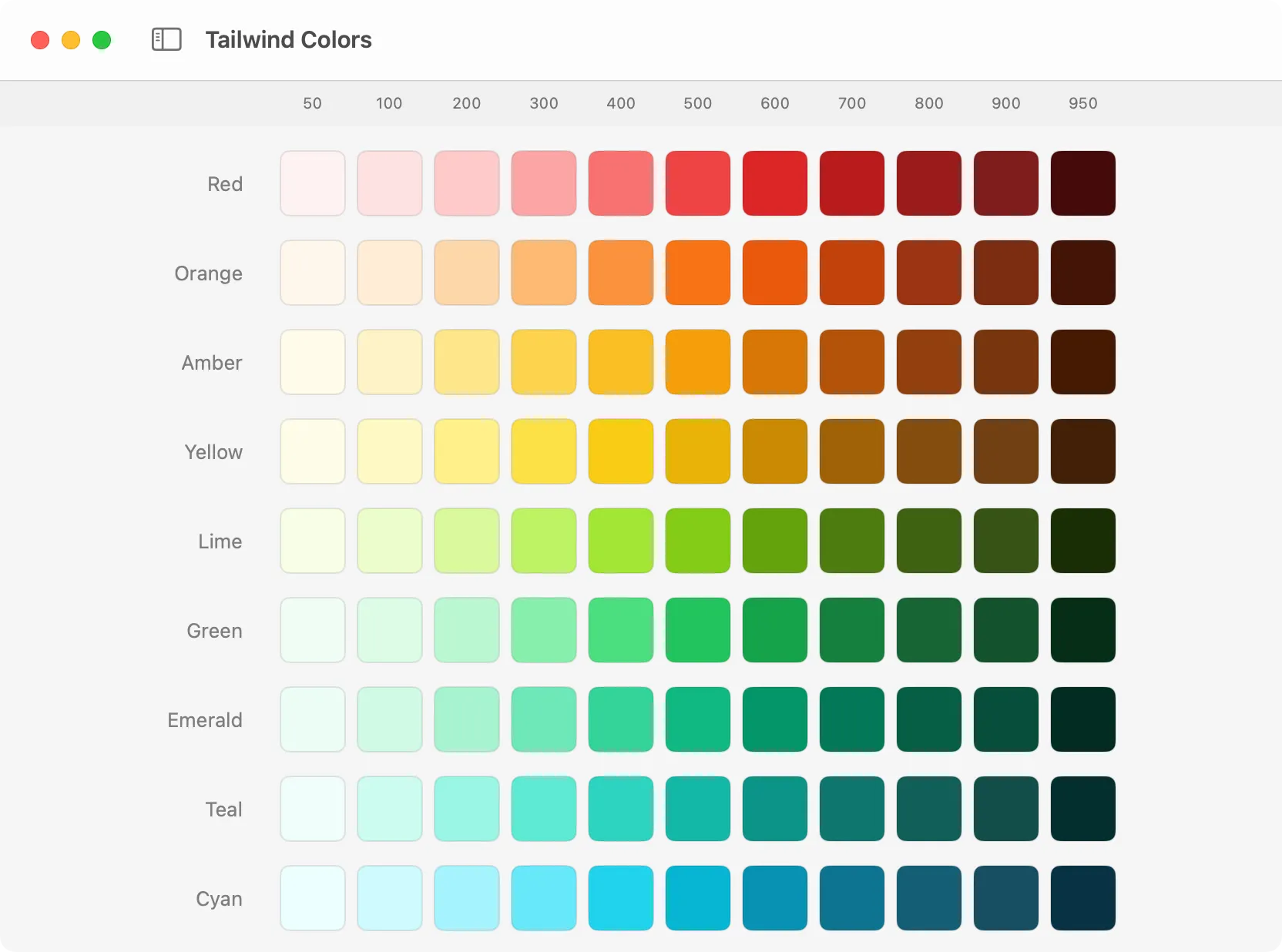
Task: Click the red close window button
Action: (40, 40)
